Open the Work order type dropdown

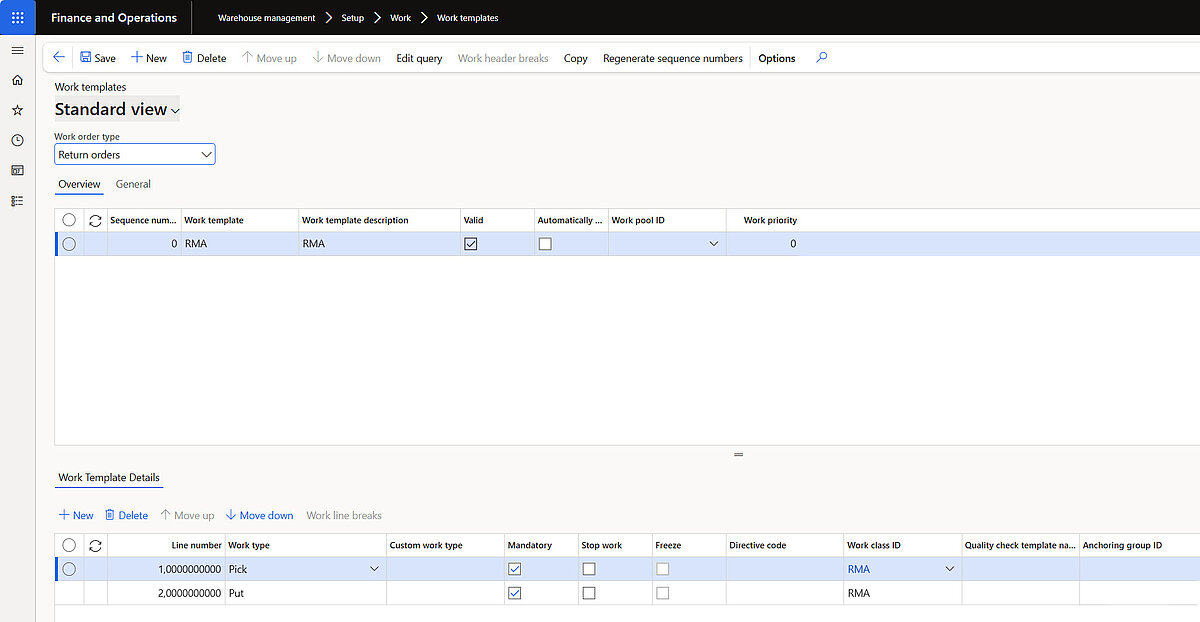[207, 154]
